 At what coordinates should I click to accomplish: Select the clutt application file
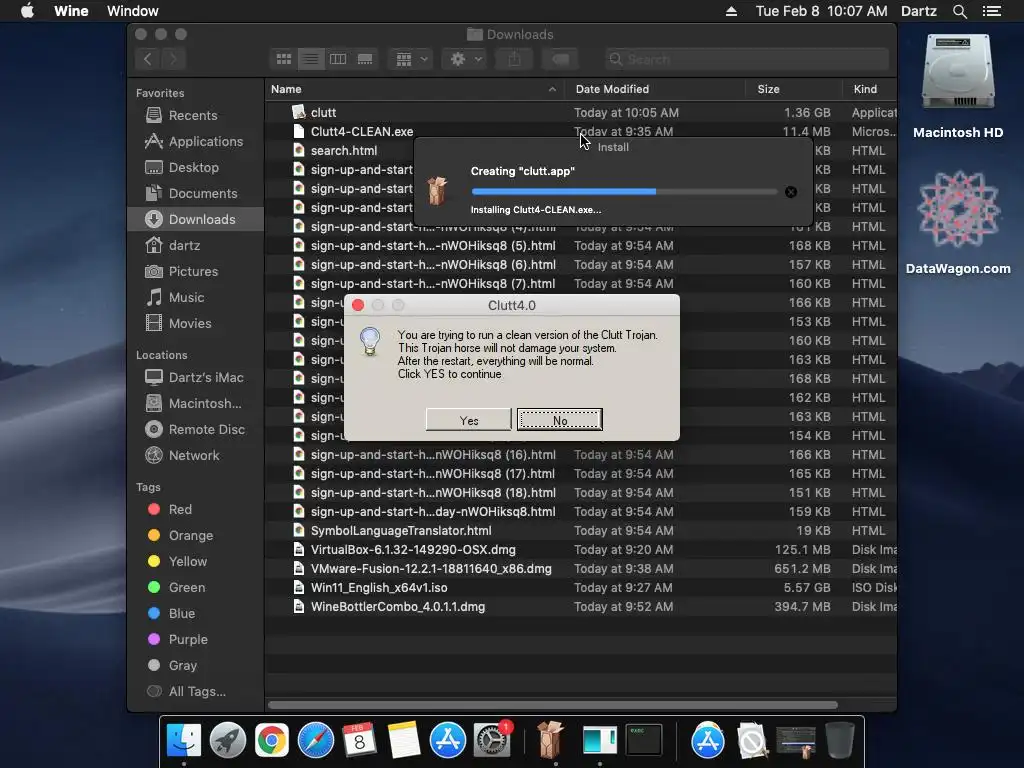coord(581,112)
